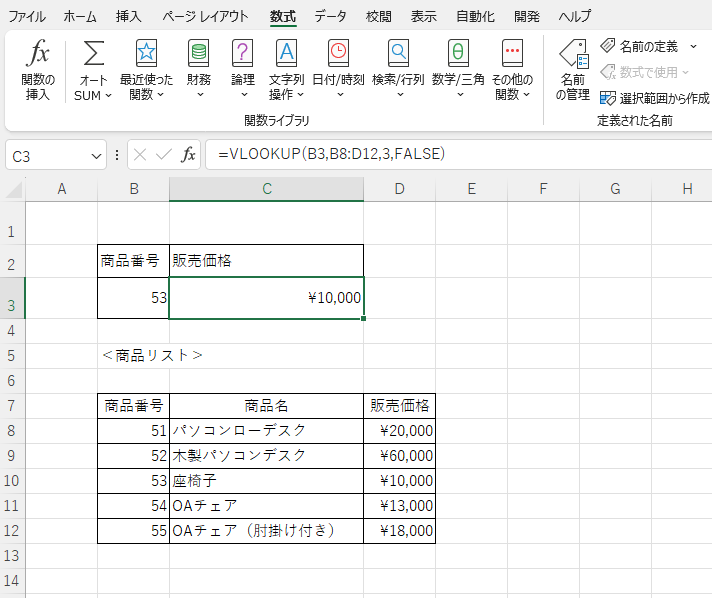Click the オートSUM sigma icon
712x598 pixels.
[94, 53]
